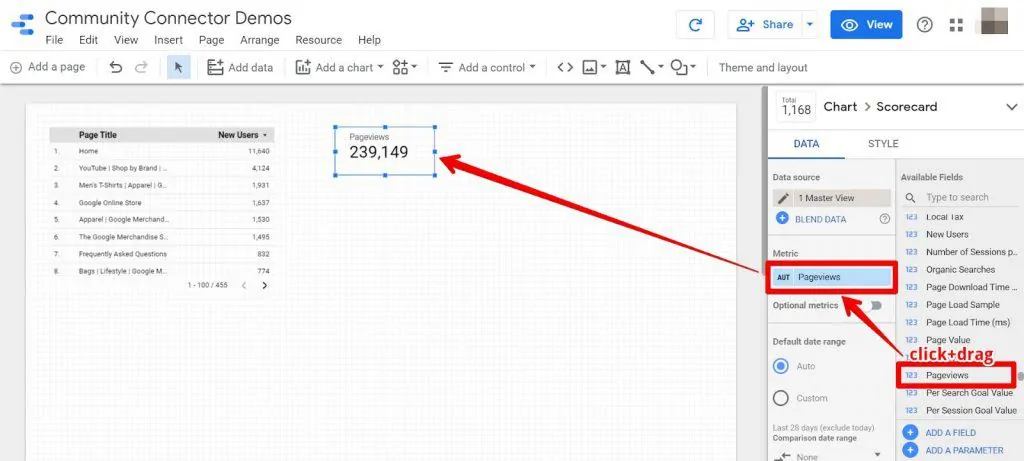The width and height of the screenshot is (1024, 461).
Task: Open the Arrange menu
Action: click(259, 40)
